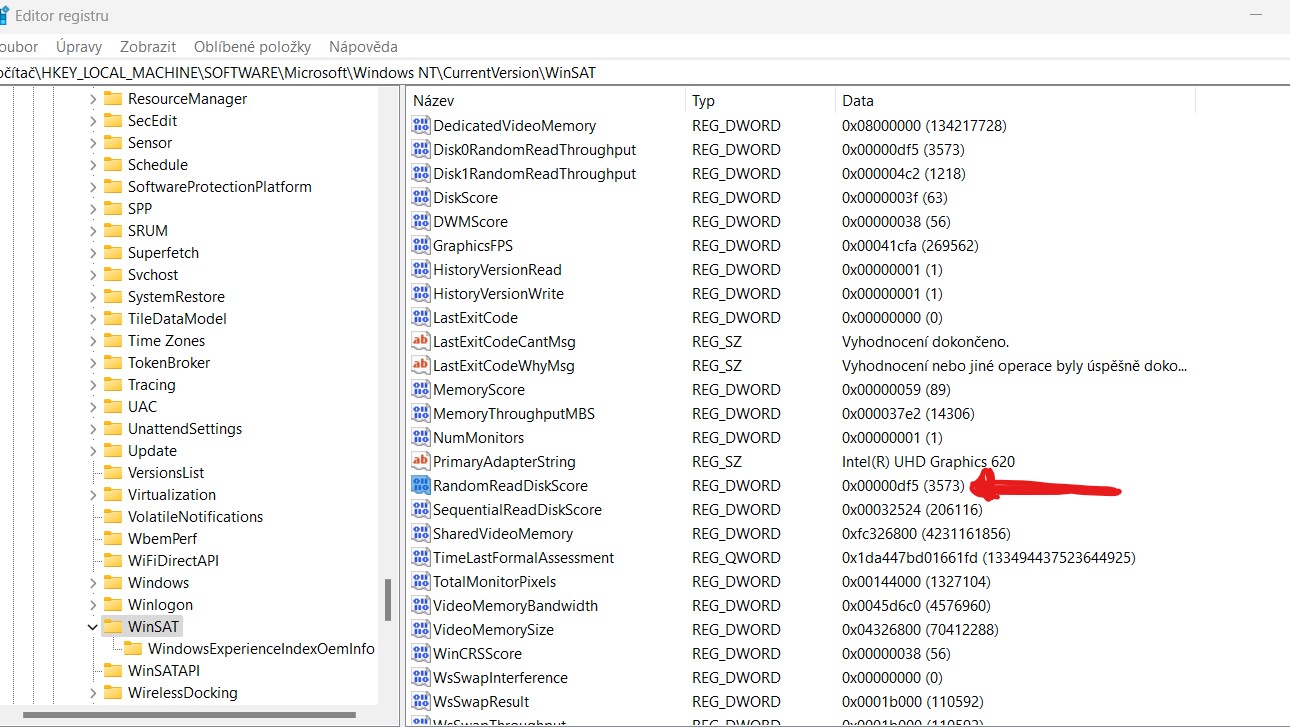Click the tree pane vertical scrollbar thumb
The image size is (1290, 727).
point(388,600)
